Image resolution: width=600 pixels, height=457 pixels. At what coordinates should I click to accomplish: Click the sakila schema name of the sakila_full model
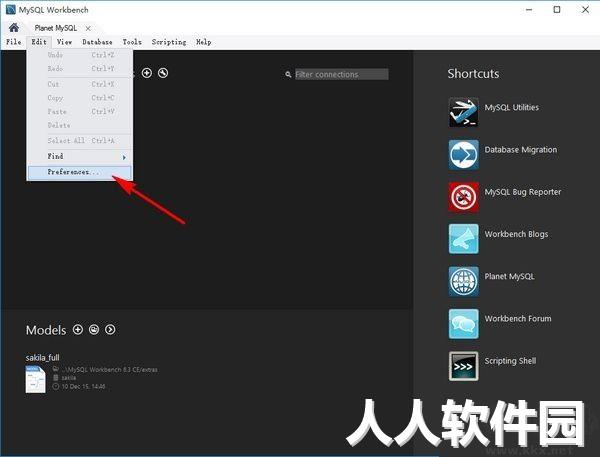69,378
